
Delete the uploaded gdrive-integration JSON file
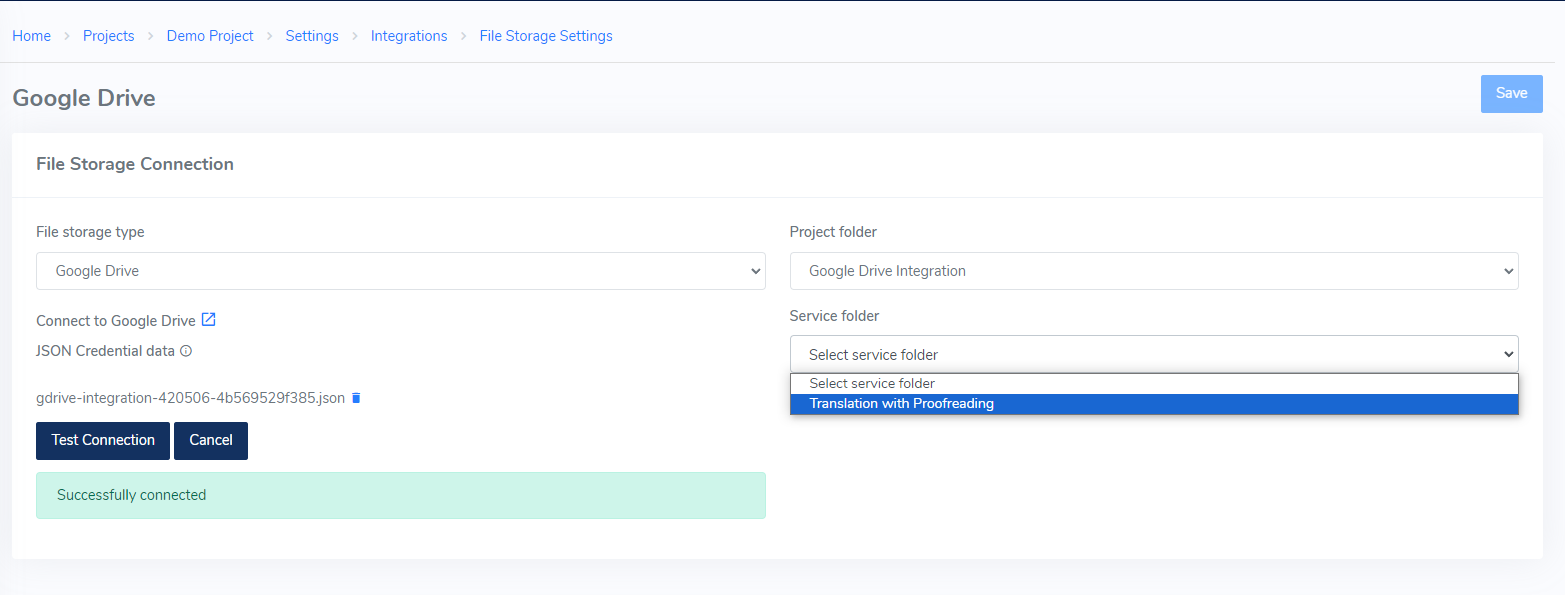click(x=356, y=398)
